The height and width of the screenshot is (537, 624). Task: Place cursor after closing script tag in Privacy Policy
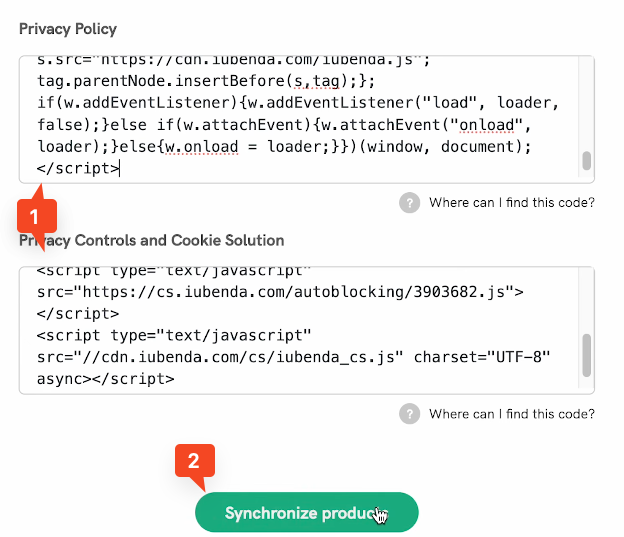click(x=120, y=168)
